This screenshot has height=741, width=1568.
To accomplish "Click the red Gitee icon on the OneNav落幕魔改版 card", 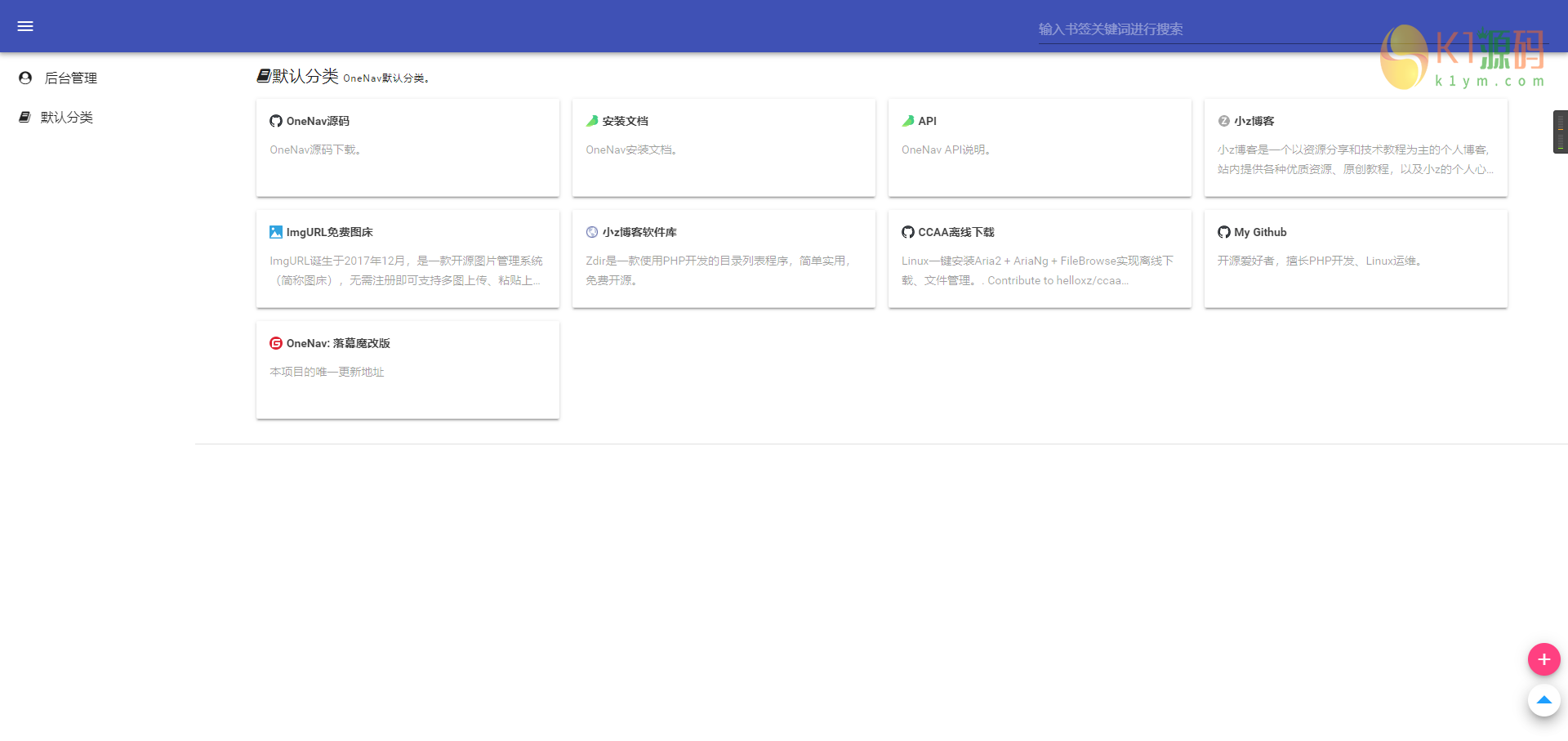I will pyautogui.click(x=276, y=343).
